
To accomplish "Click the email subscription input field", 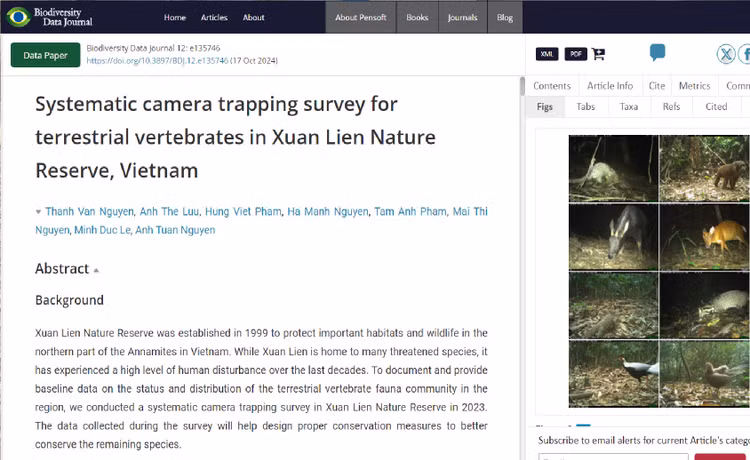I will [x=612, y=457].
